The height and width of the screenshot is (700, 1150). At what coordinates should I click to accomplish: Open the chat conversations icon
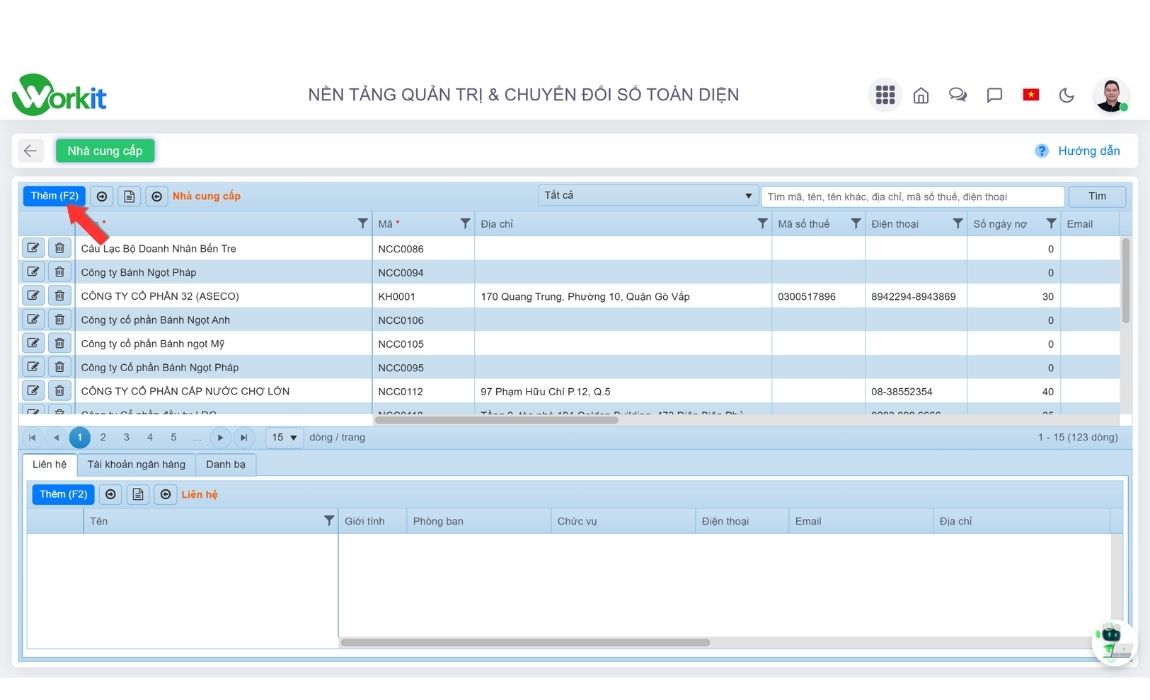(x=957, y=95)
